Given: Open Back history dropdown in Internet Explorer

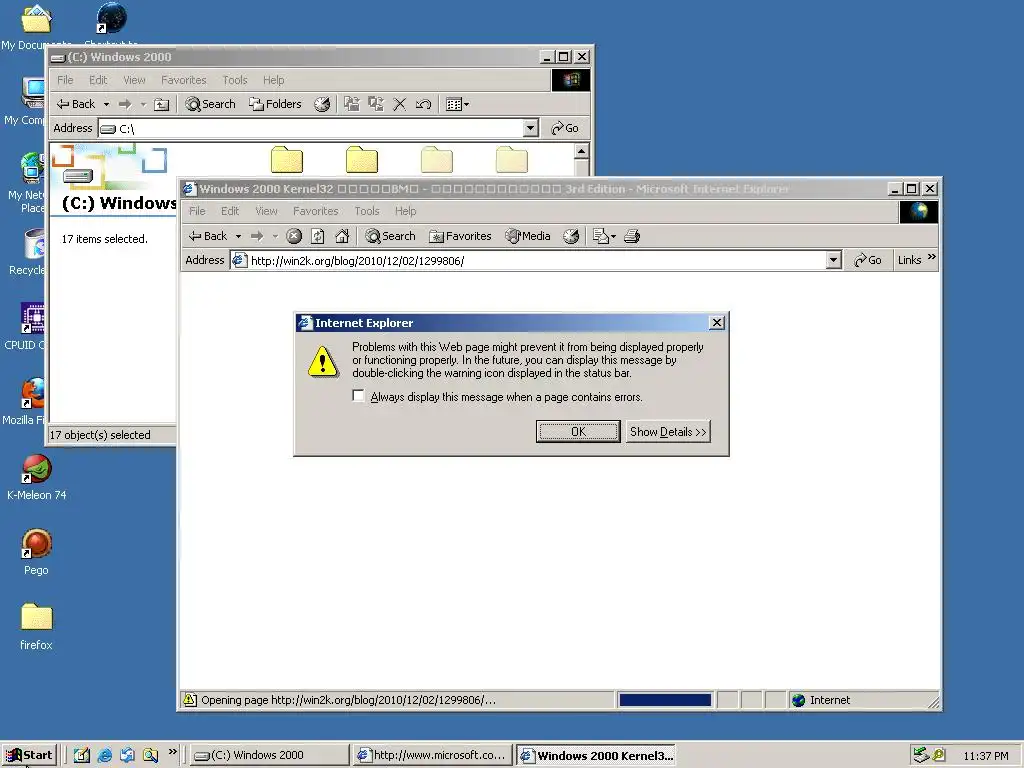Looking at the screenshot, I should pyautogui.click(x=238, y=236).
